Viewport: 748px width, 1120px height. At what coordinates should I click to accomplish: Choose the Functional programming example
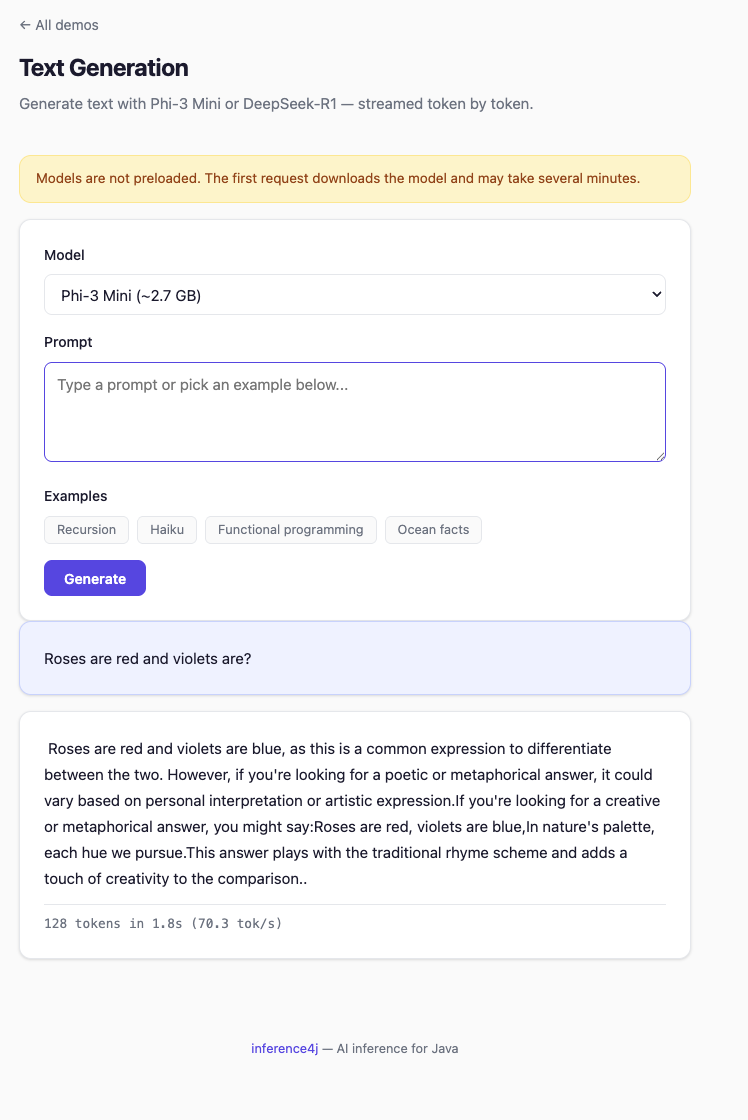coord(290,529)
